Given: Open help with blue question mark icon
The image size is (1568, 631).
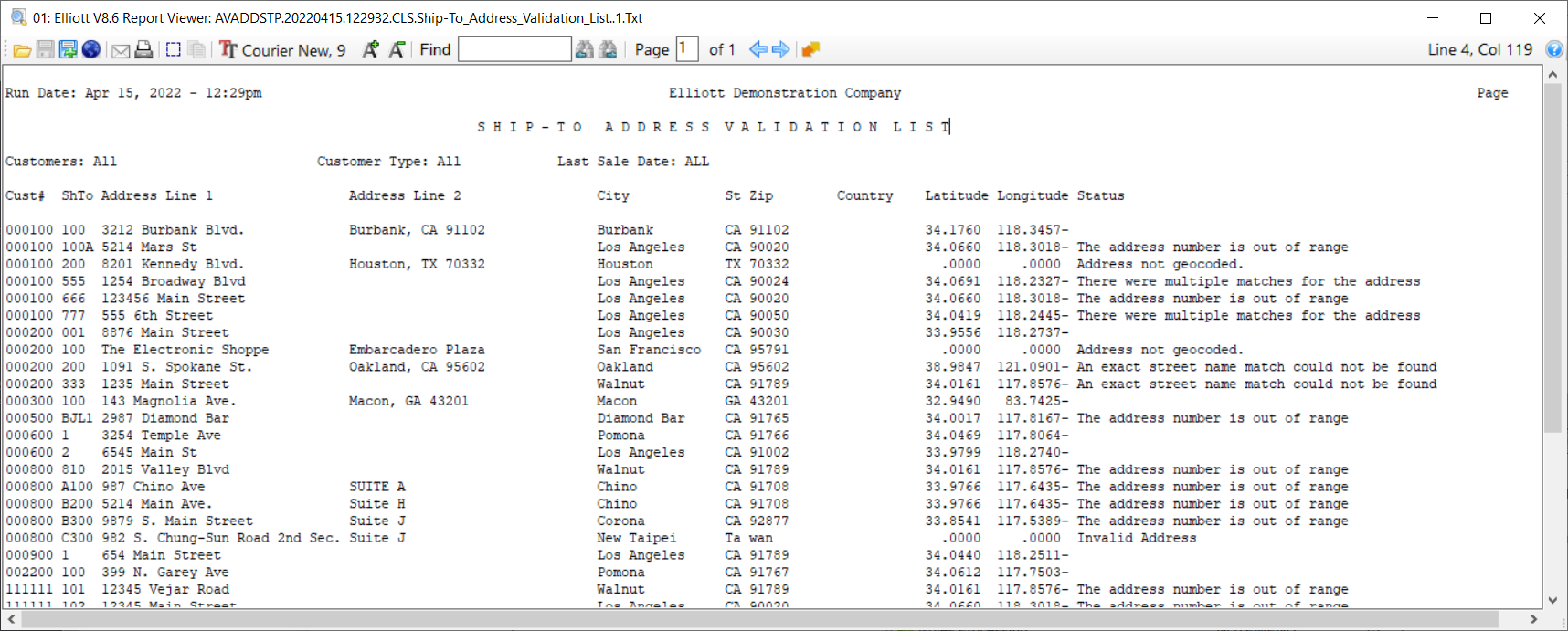Looking at the screenshot, I should coord(1553,49).
